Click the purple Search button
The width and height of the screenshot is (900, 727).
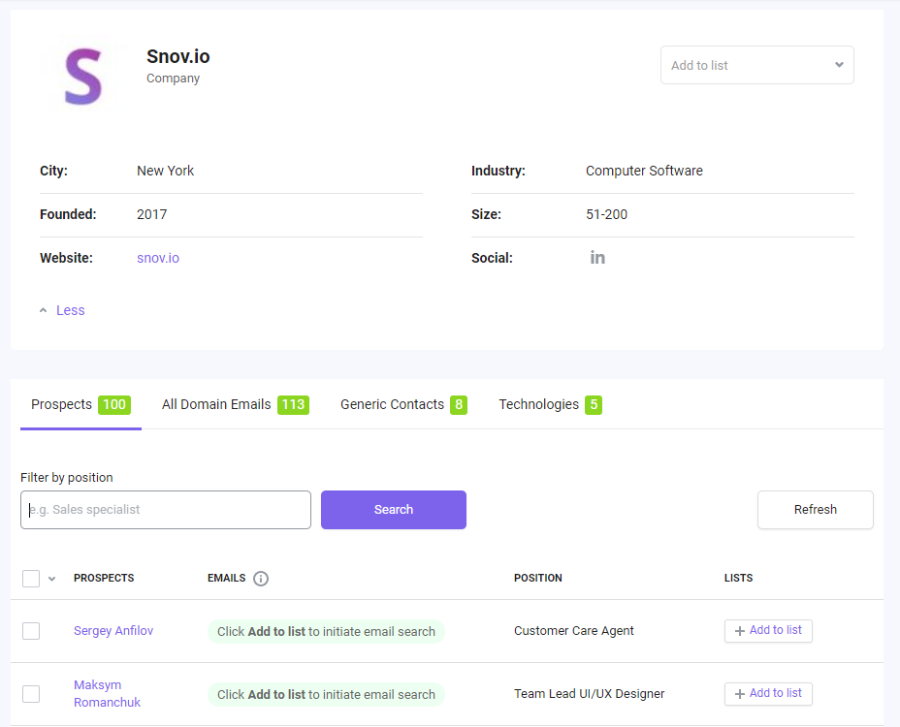(x=394, y=510)
